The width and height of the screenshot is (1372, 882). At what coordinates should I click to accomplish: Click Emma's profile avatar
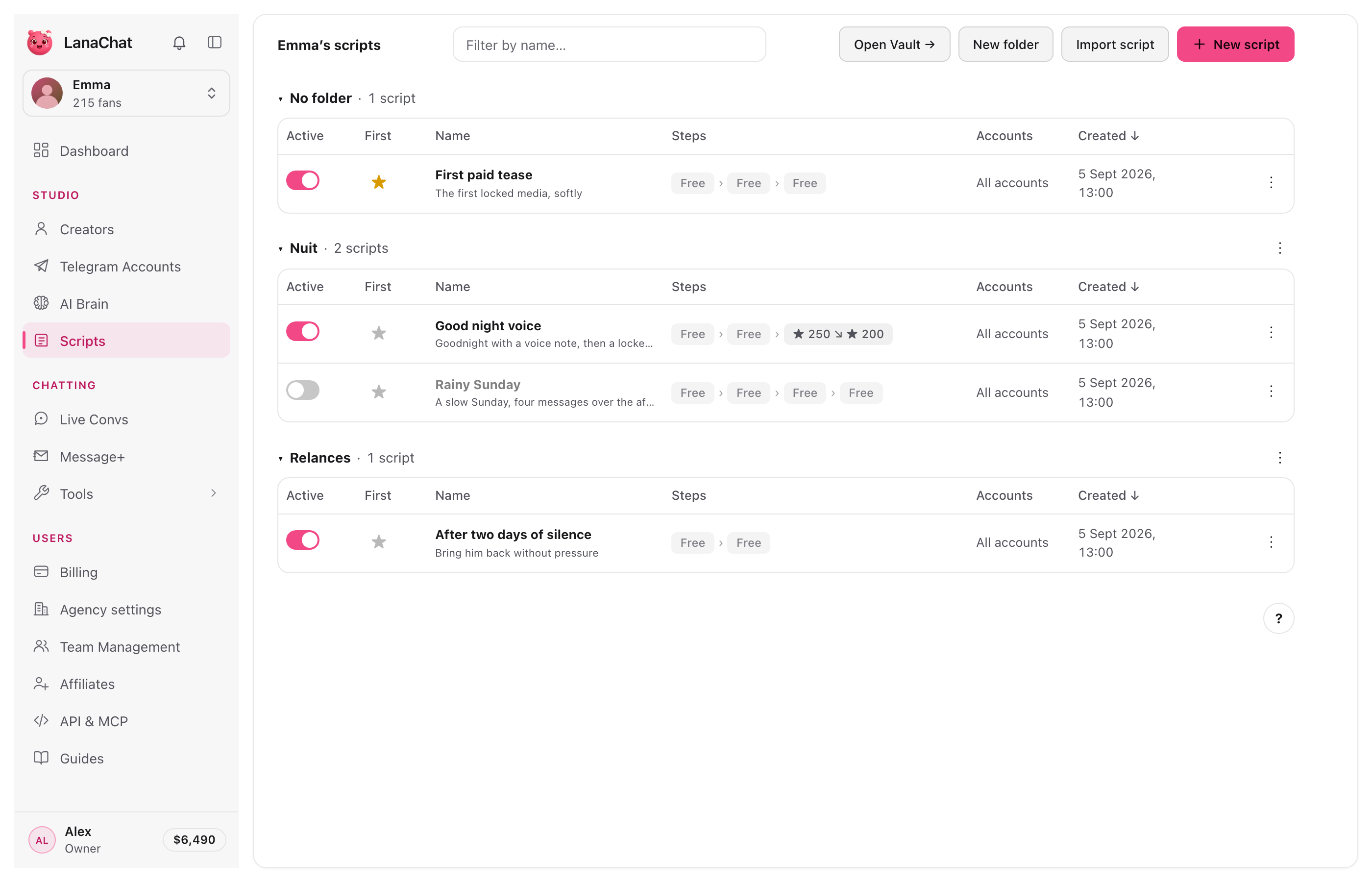coord(47,94)
